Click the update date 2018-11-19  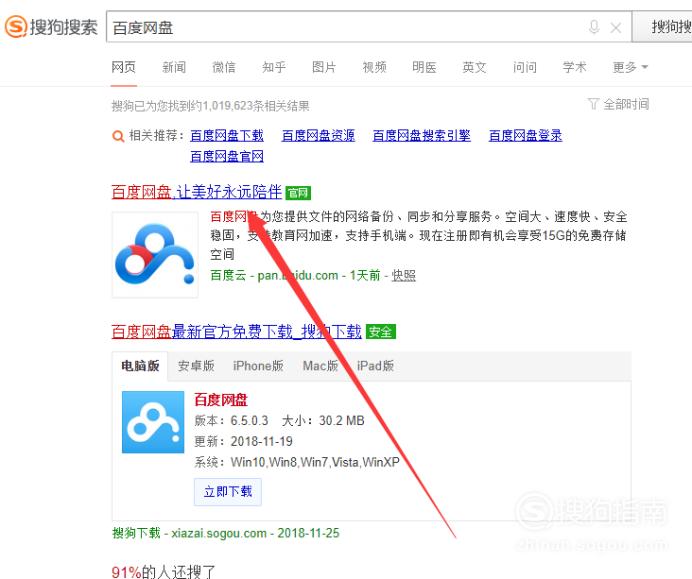[262, 441]
